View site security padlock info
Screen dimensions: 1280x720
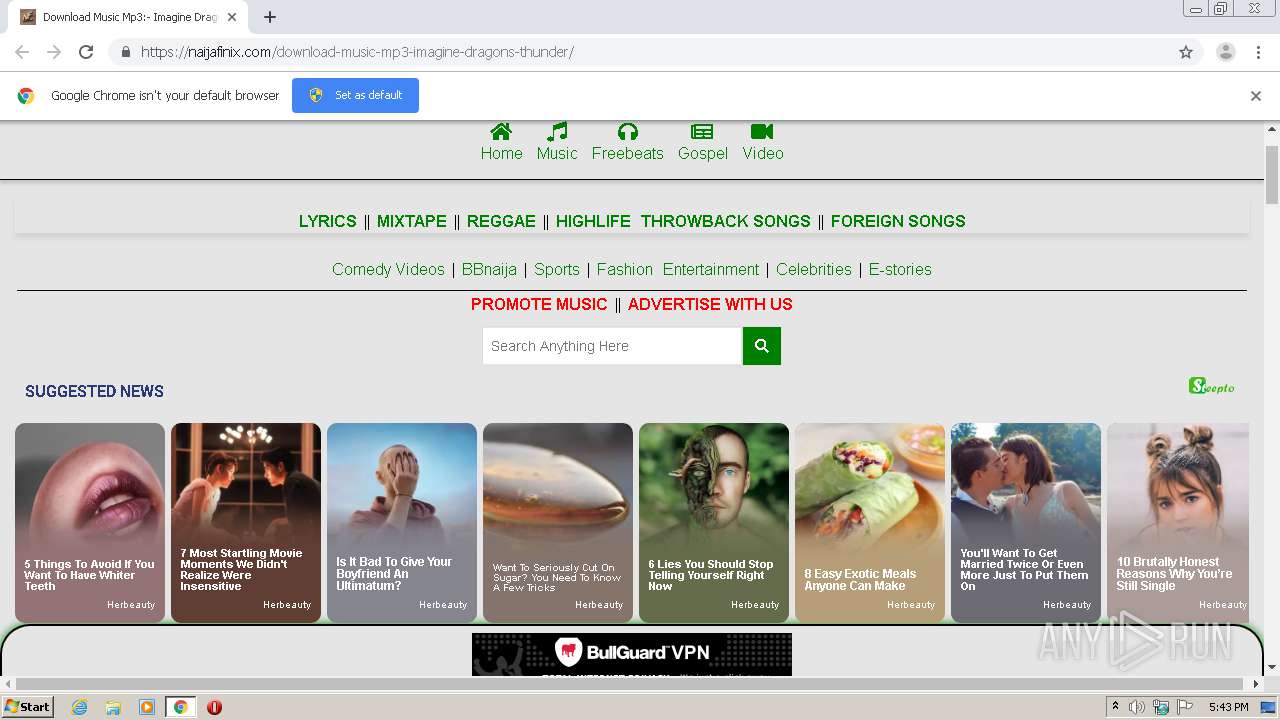[125, 52]
